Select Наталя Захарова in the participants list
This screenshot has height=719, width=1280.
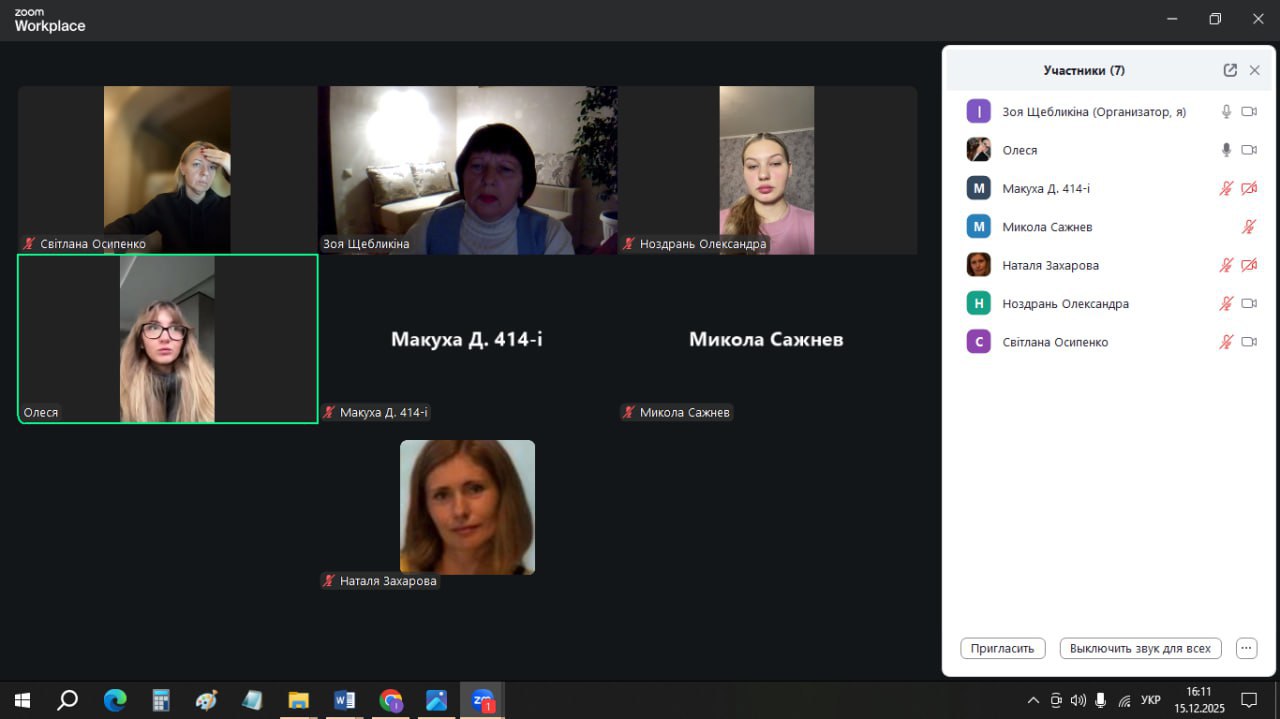tap(1050, 265)
